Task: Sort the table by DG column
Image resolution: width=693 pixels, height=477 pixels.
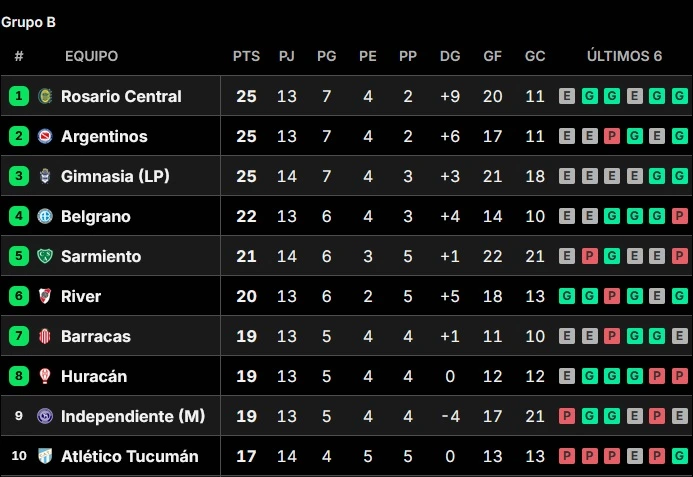Action: click(450, 56)
